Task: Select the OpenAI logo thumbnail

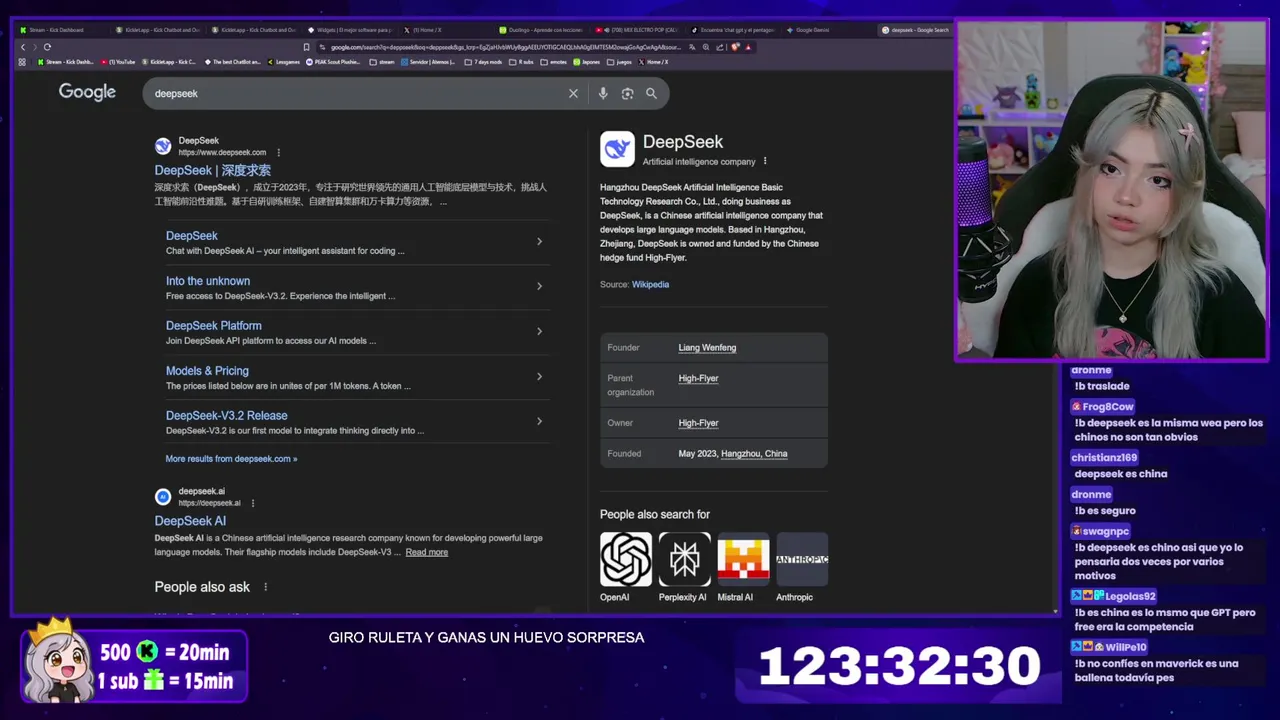Action: [626, 559]
